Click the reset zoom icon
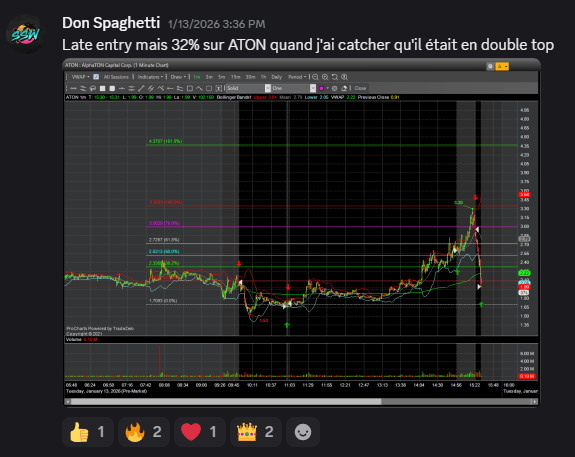 tap(335, 77)
